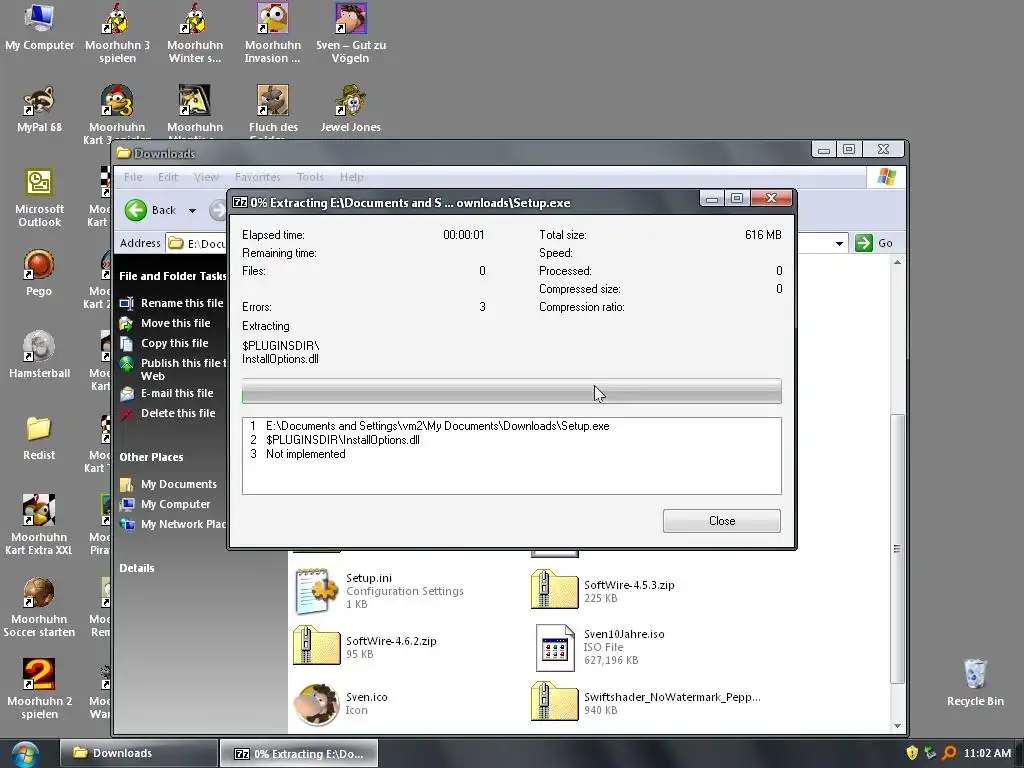Select Sven.ico icon file

click(x=341, y=704)
